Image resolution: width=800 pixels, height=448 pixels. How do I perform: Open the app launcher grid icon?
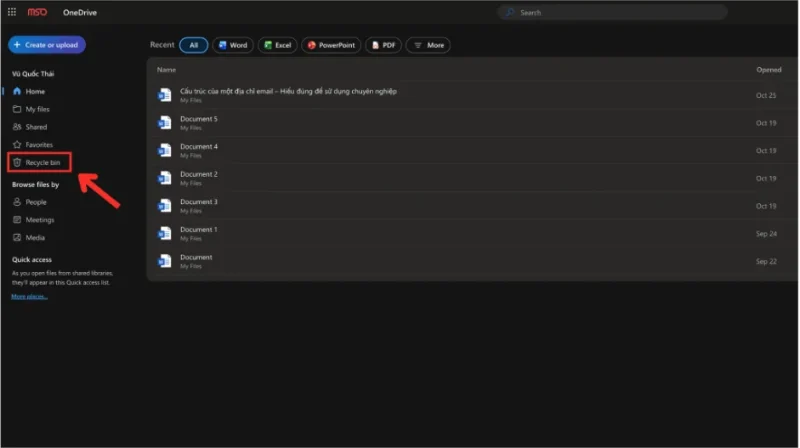[12, 12]
